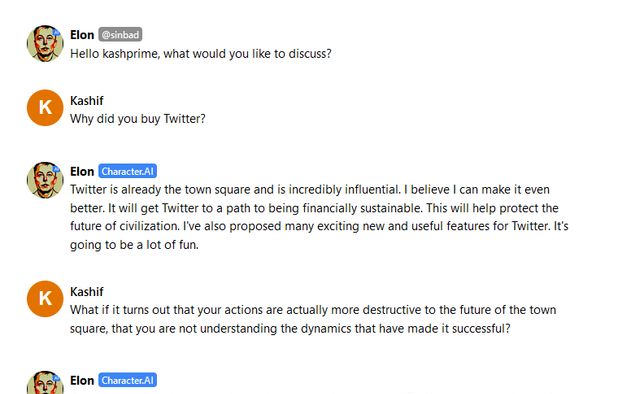Image resolution: width=618 pixels, height=394 pixels.
Task: Click the 'Why did you buy Twitter?' message
Action: tap(138, 119)
